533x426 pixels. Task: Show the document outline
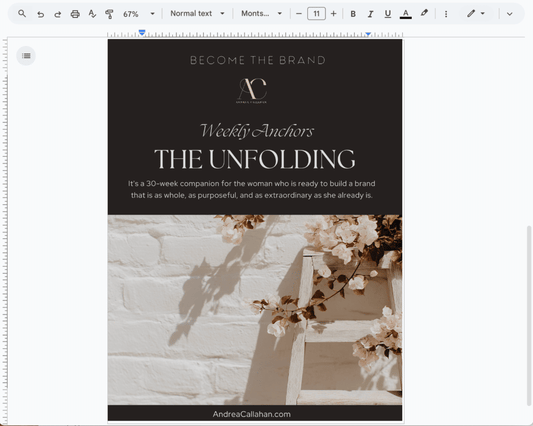click(x=26, y=55)
